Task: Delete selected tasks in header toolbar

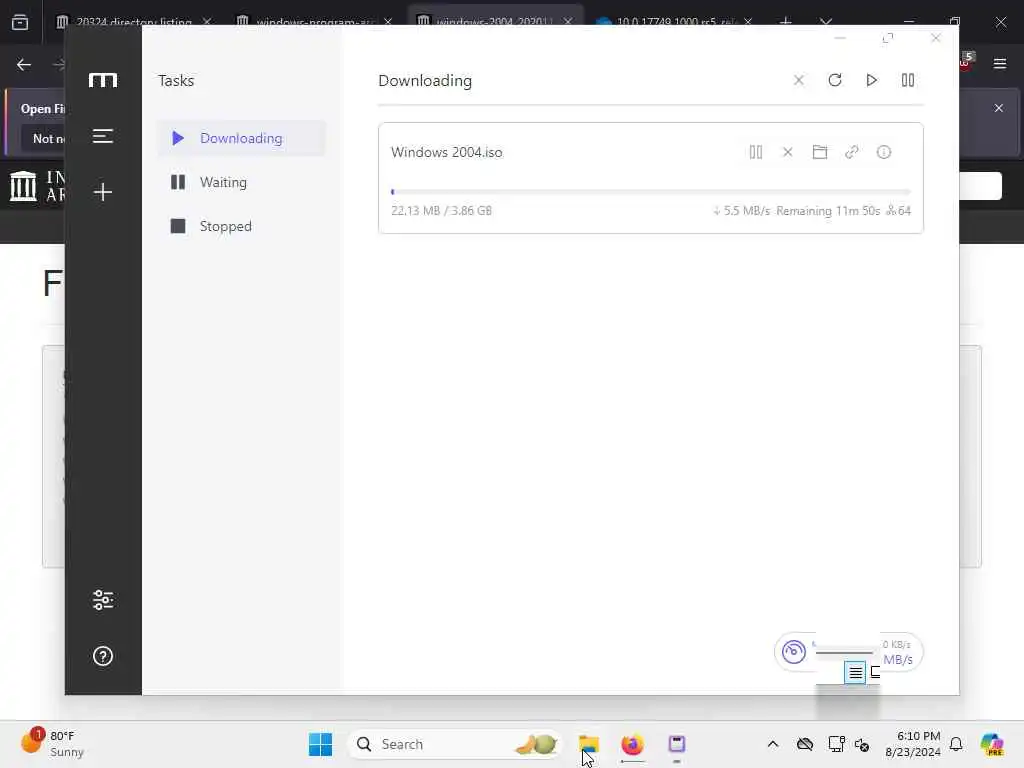Action: click(x=799, y=80)
